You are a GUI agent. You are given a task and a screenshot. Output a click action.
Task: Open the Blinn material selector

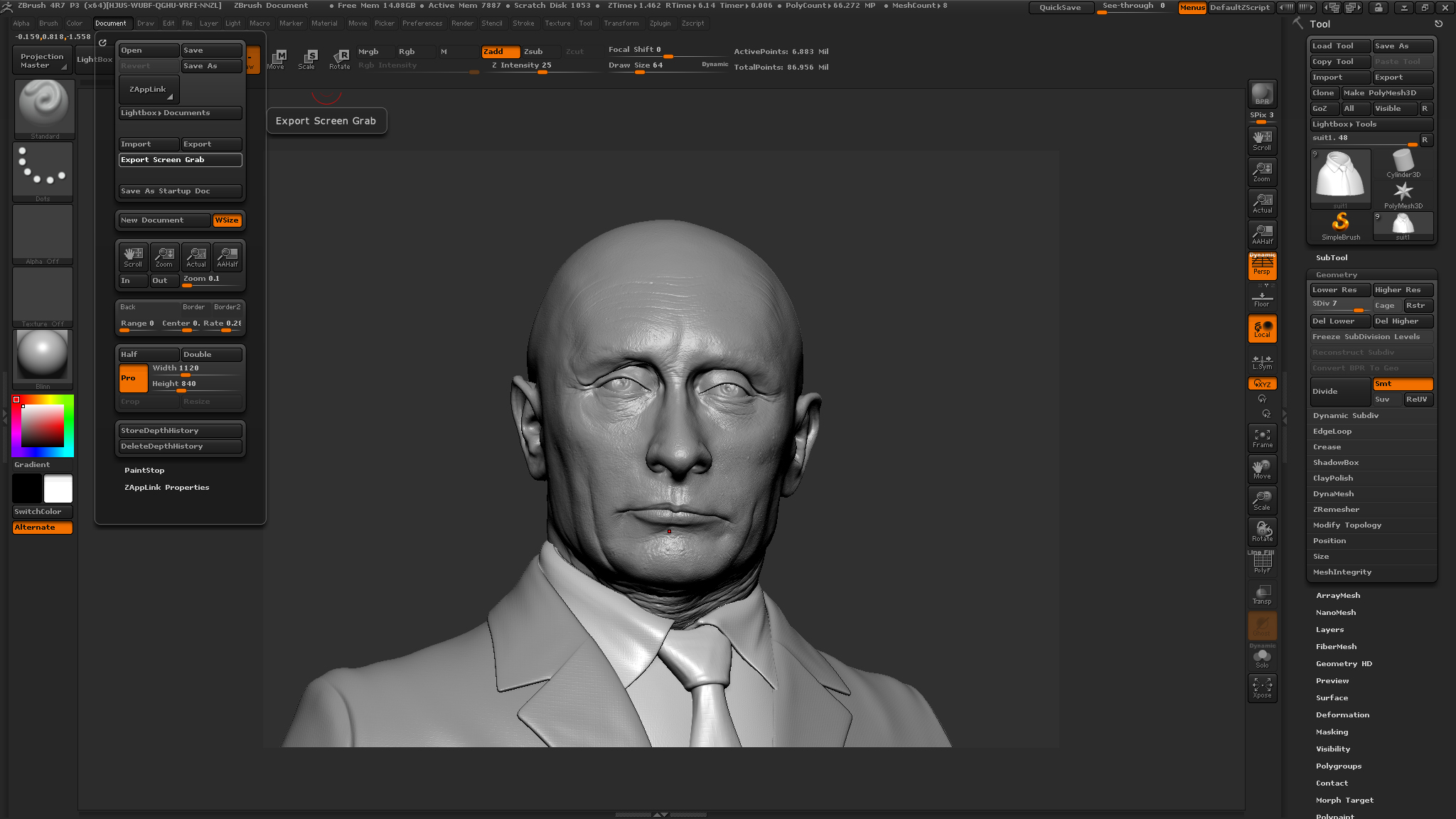[43, 360]
